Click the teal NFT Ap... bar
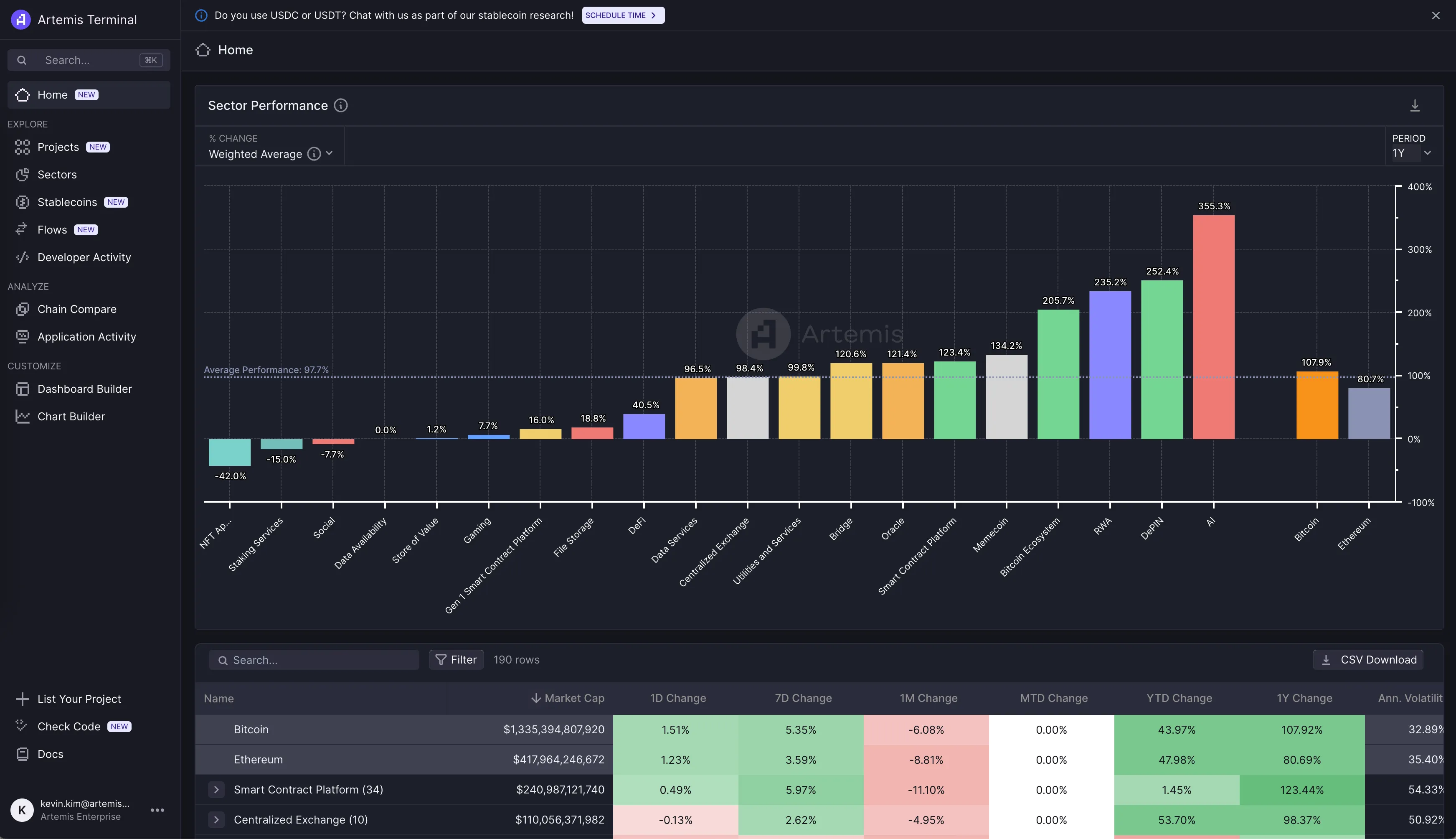This screenshot has height=839, width=1456. [x=229, y=453]
